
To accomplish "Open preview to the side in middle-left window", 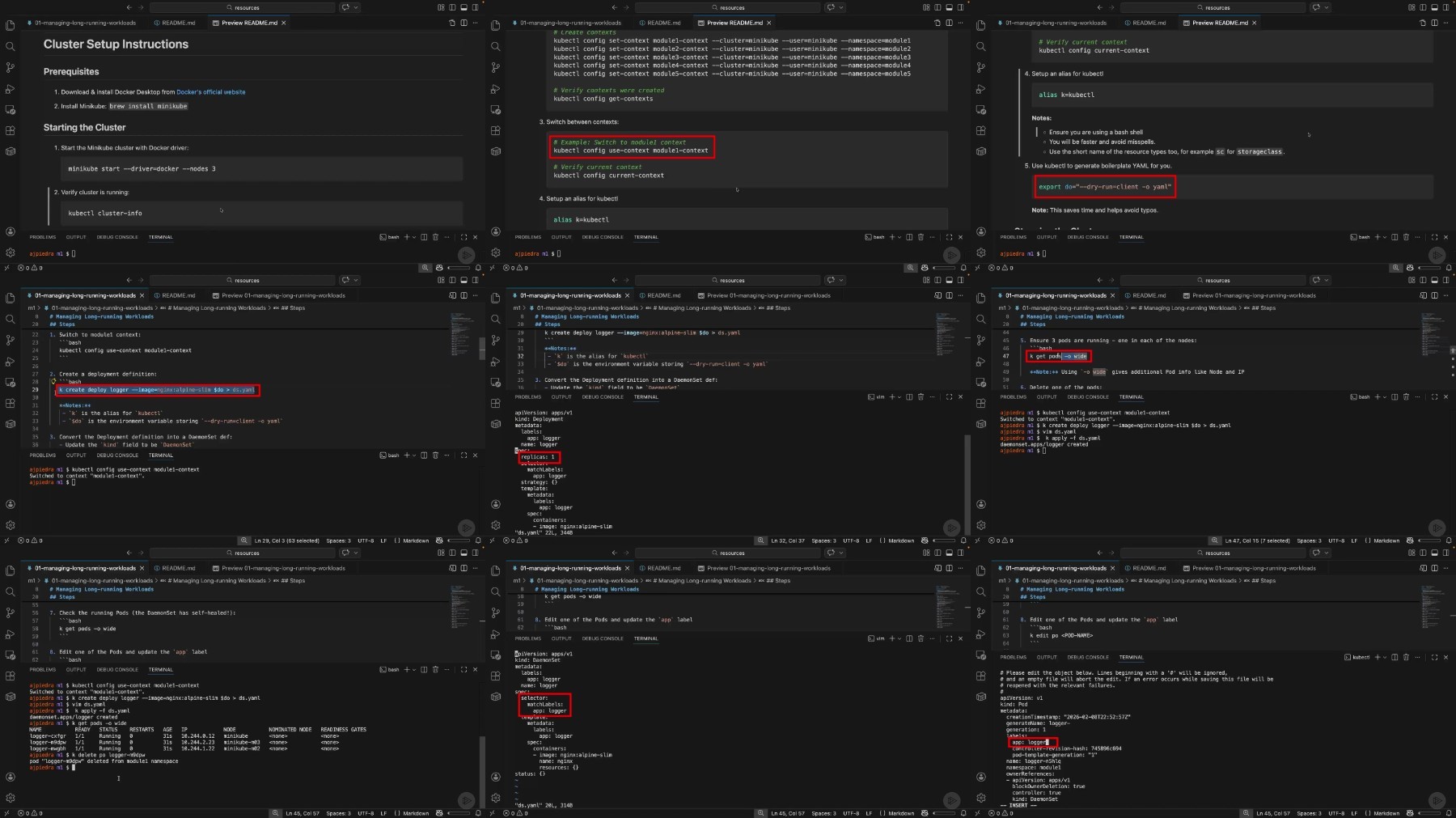I will click(x=452, y=295).
